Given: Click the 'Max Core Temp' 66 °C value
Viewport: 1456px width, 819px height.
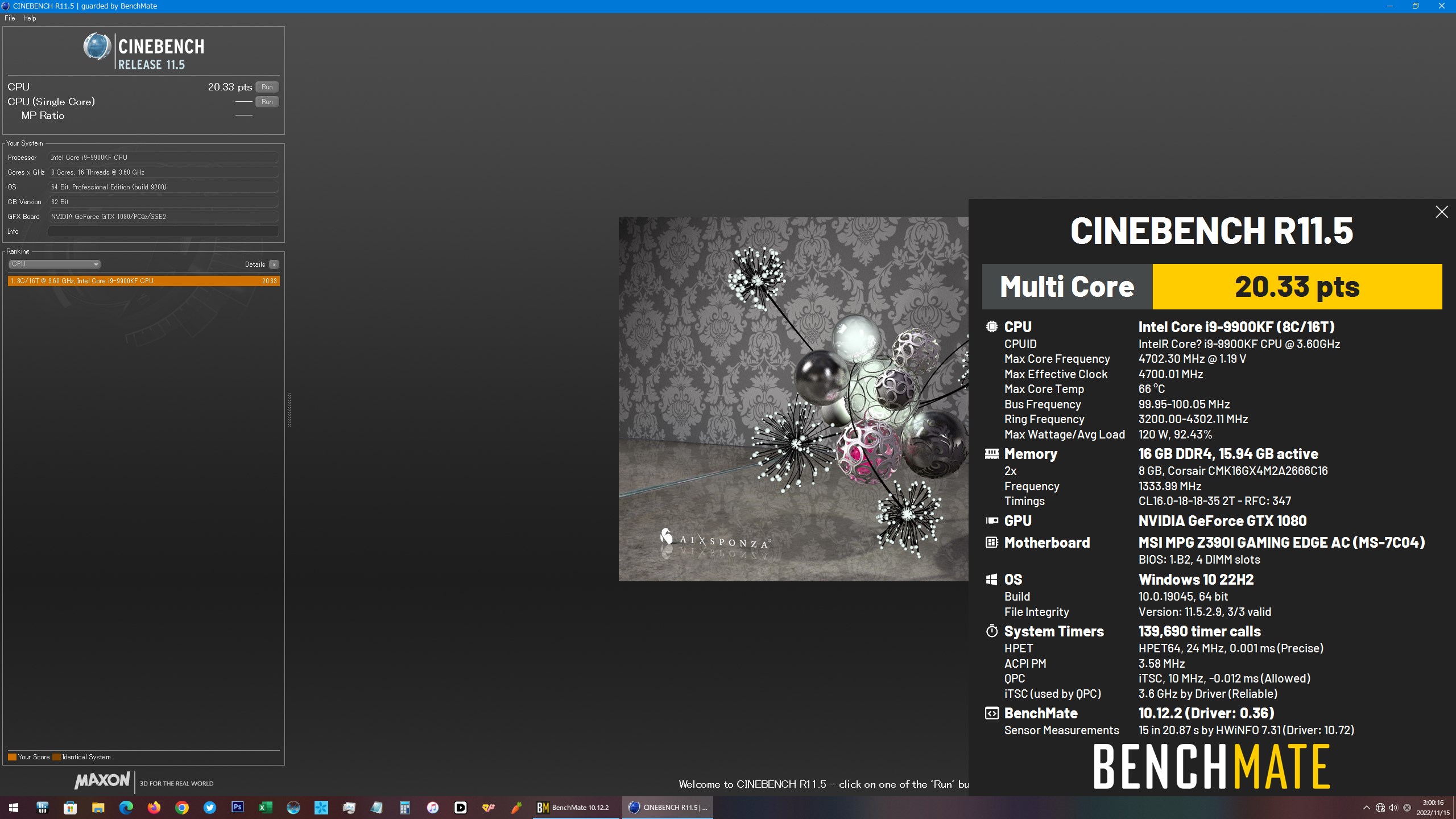Looking at the screenshot, I should 1152,389.
